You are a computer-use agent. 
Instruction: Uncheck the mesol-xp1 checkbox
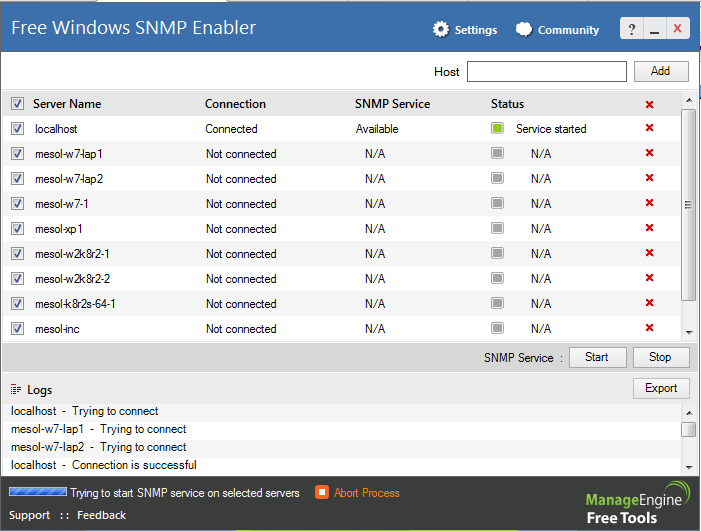tap(17, 229)
